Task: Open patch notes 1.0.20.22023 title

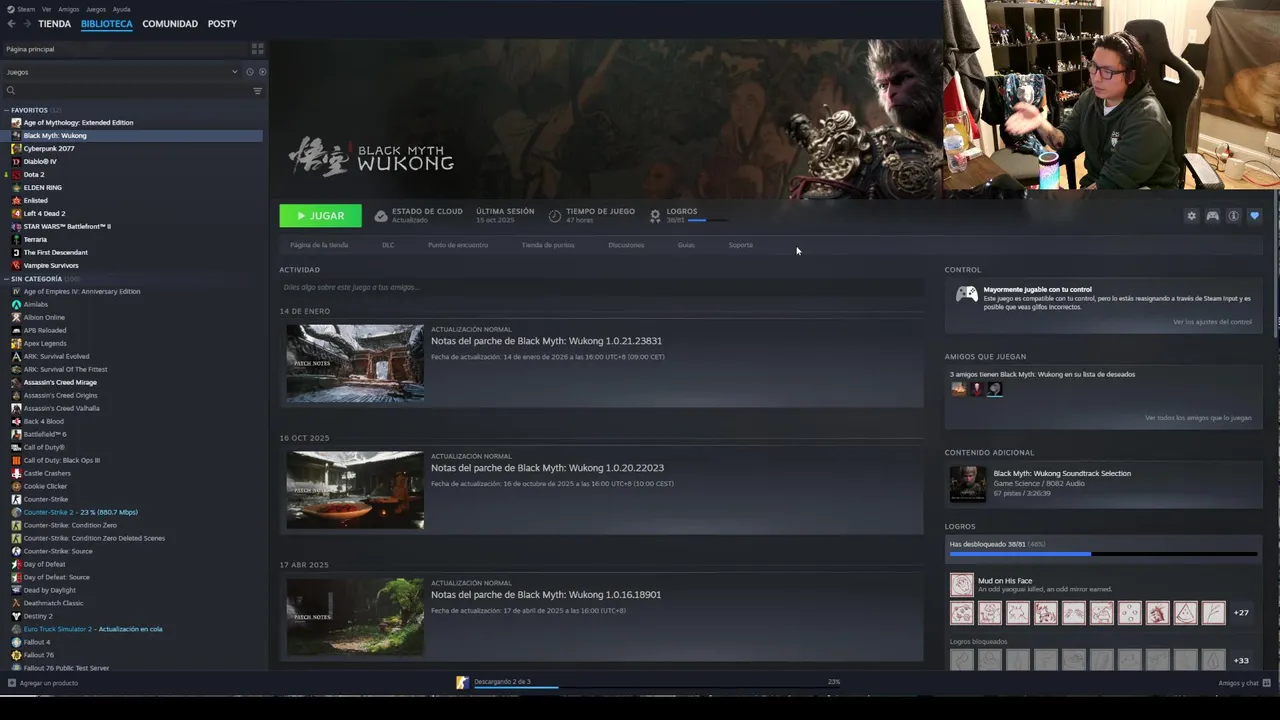Action: click(x=547, y=468)
